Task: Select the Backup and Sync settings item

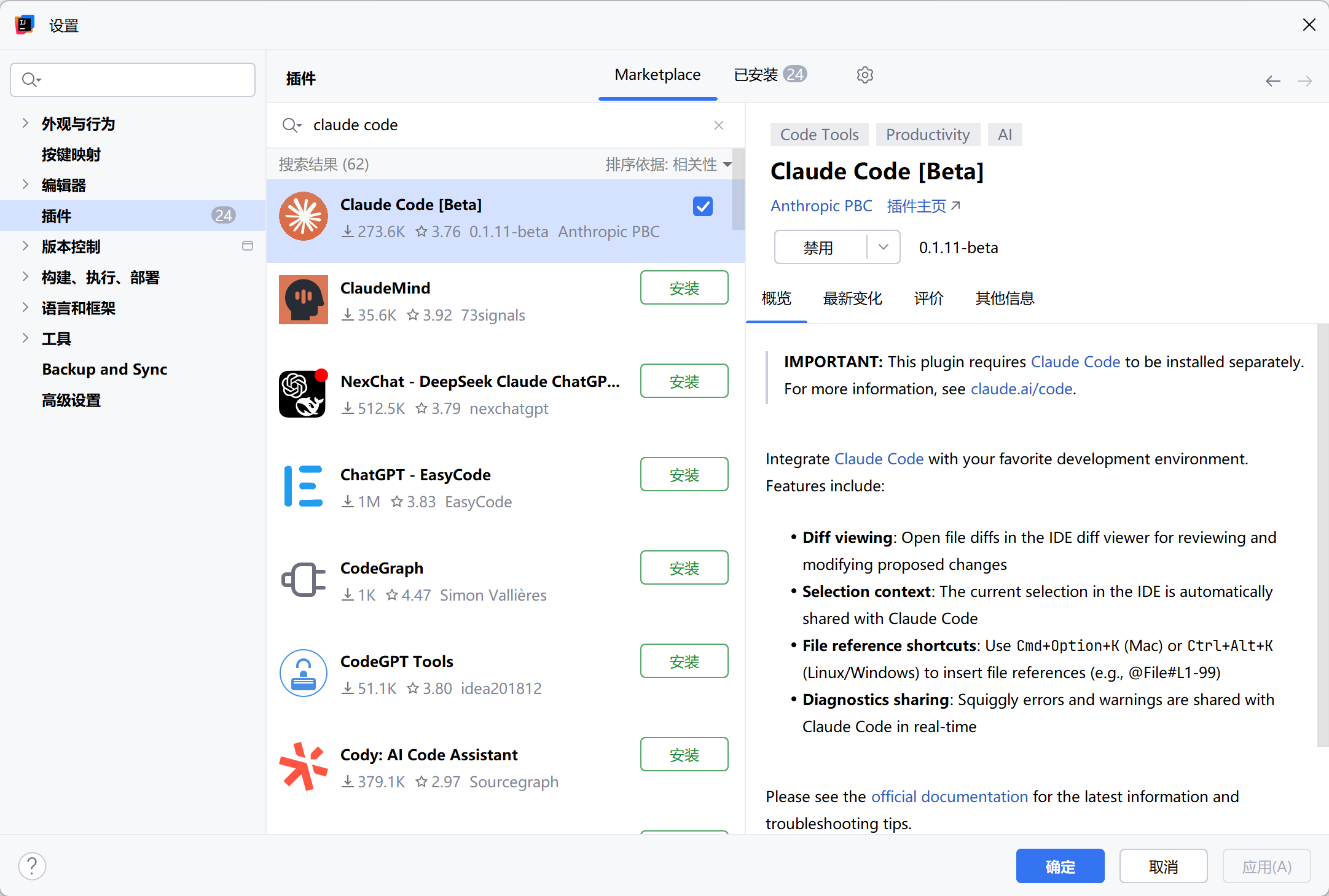Action: [x=104, y=369]
